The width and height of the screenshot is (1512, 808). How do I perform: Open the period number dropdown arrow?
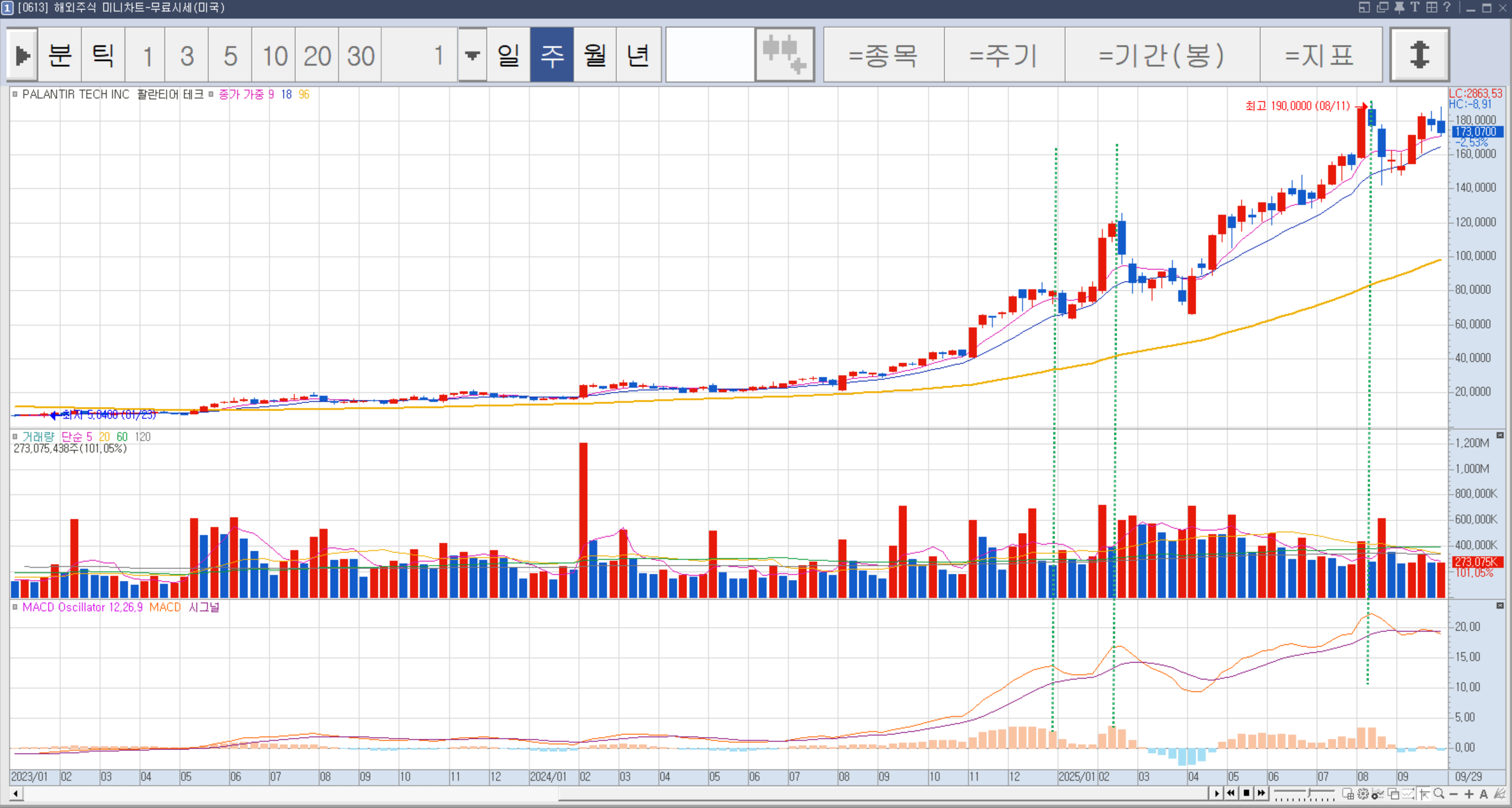click(472, 54)
